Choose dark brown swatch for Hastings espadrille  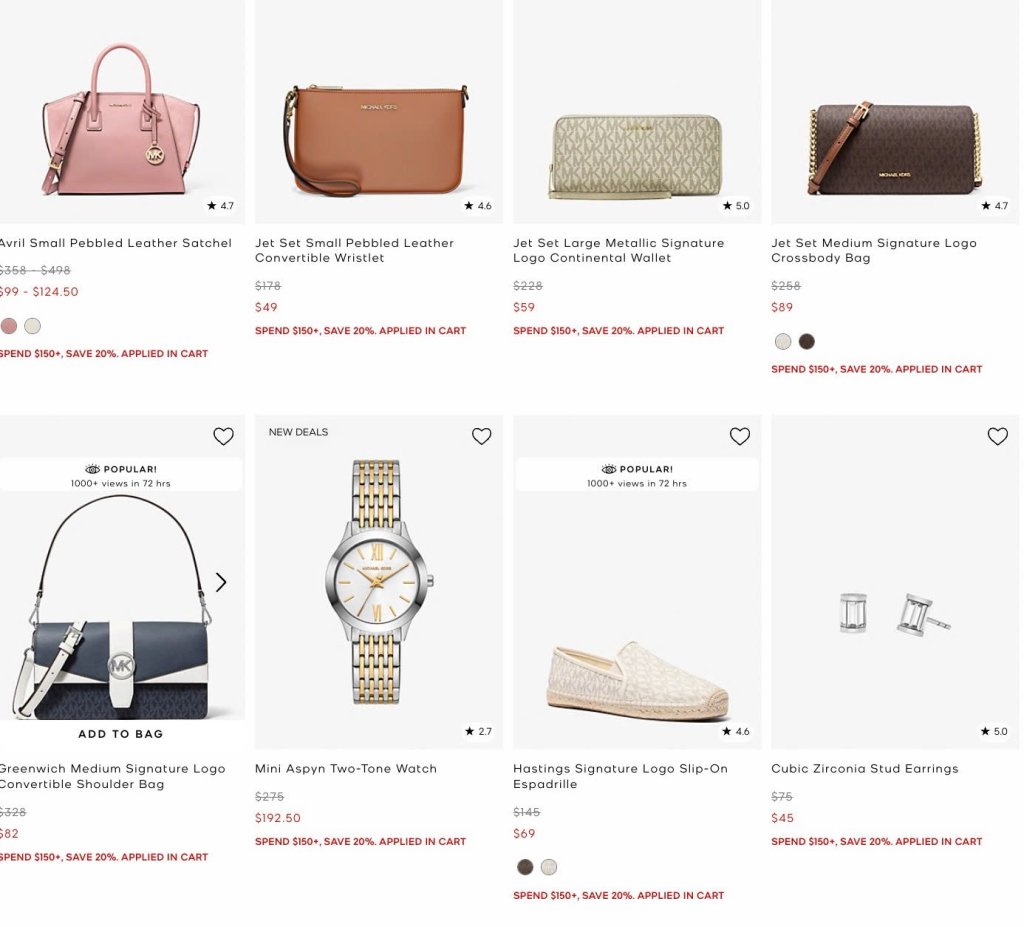click(x=525, y=867)
